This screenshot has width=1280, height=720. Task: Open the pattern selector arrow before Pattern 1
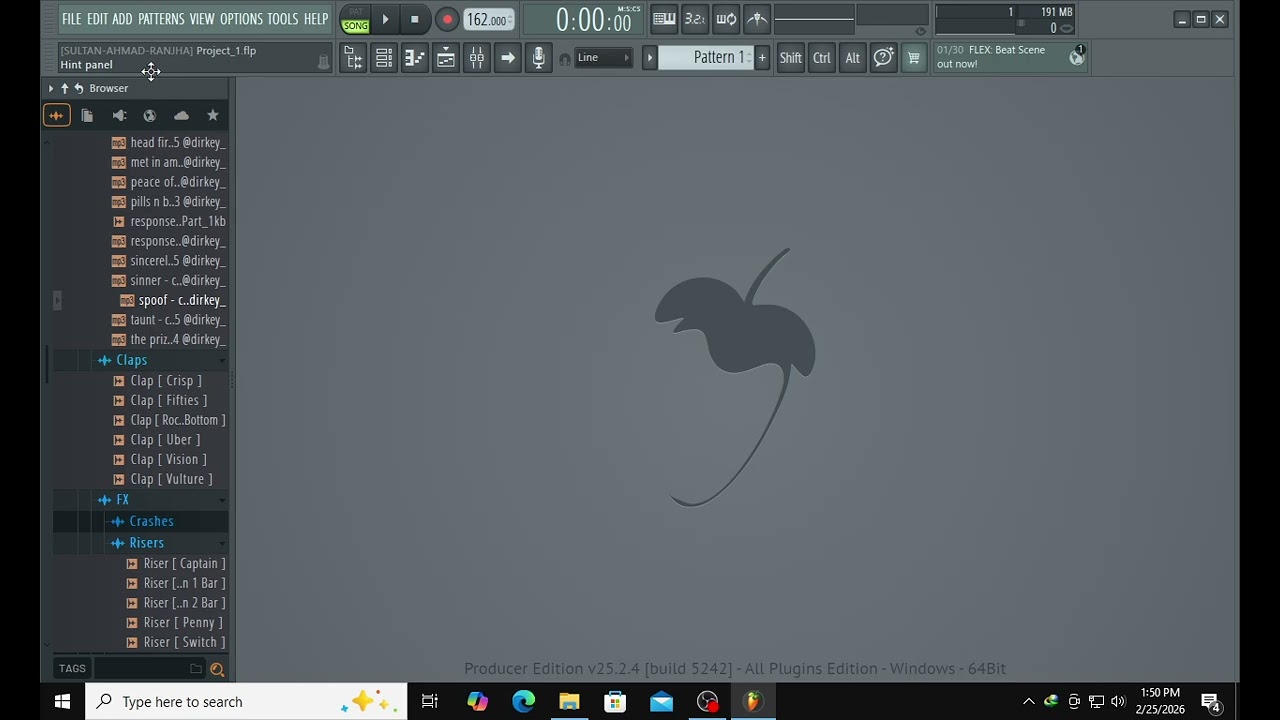tap(649, 58)
